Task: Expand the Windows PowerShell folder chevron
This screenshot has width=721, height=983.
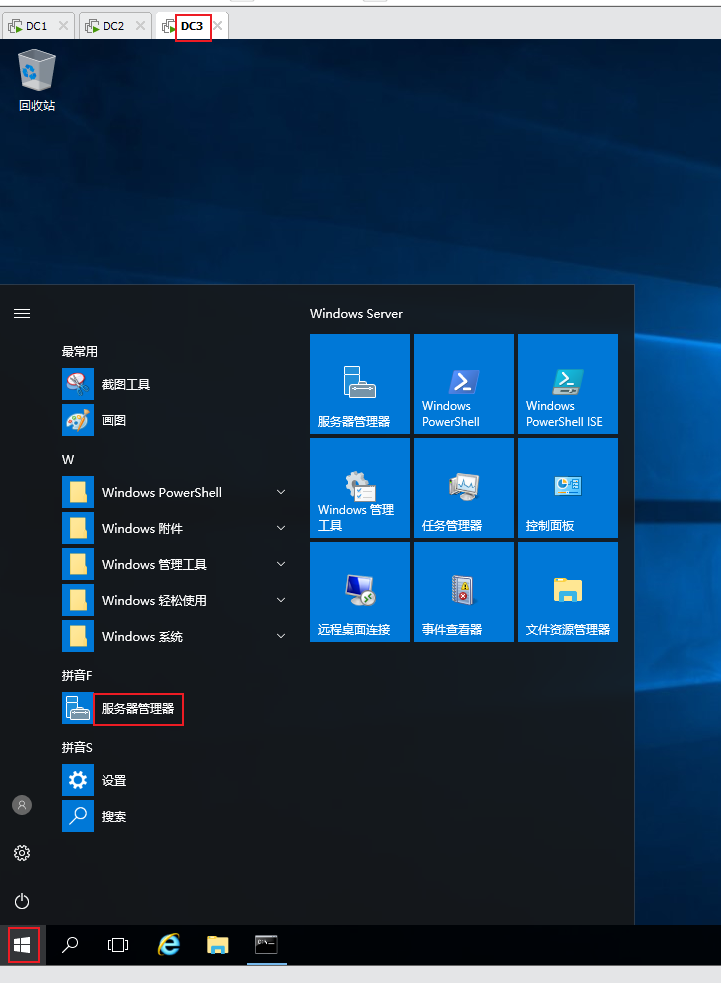Action: tap(282, 492)
